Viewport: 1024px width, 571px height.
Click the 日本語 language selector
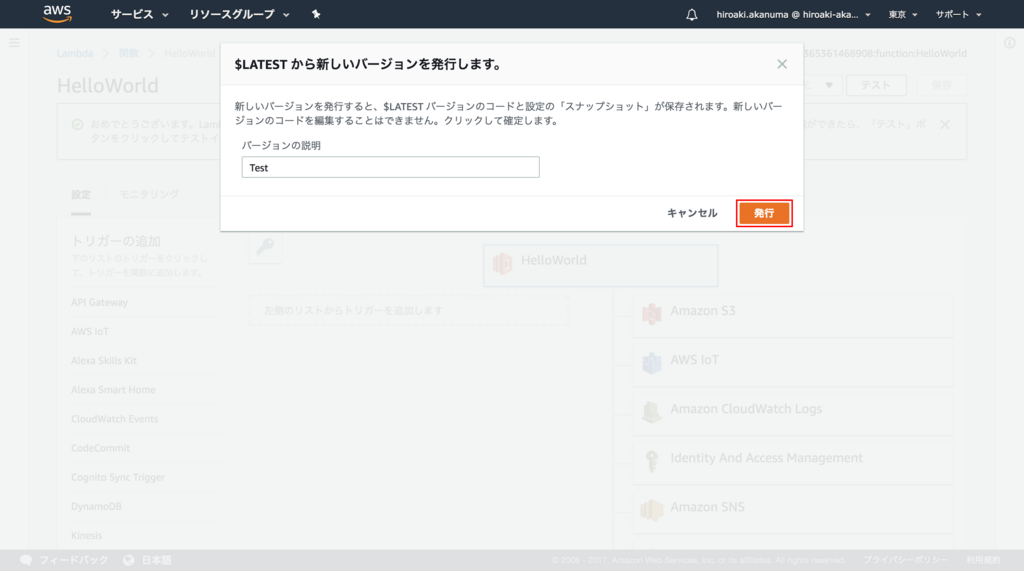[x=157, y=560]
